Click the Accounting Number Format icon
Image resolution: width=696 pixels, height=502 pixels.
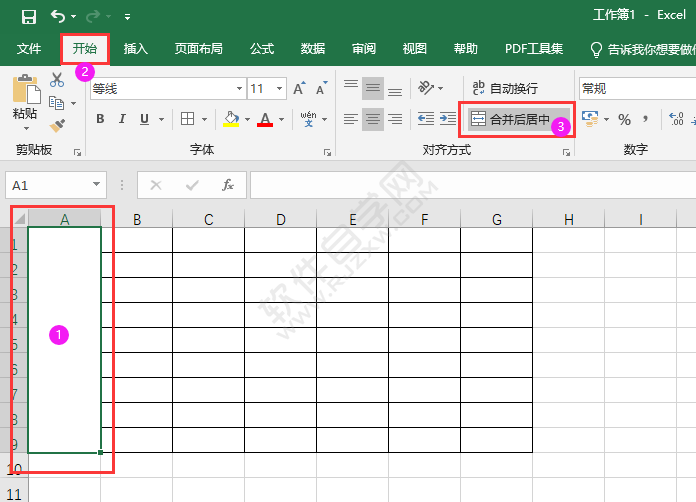coord(590,119)
